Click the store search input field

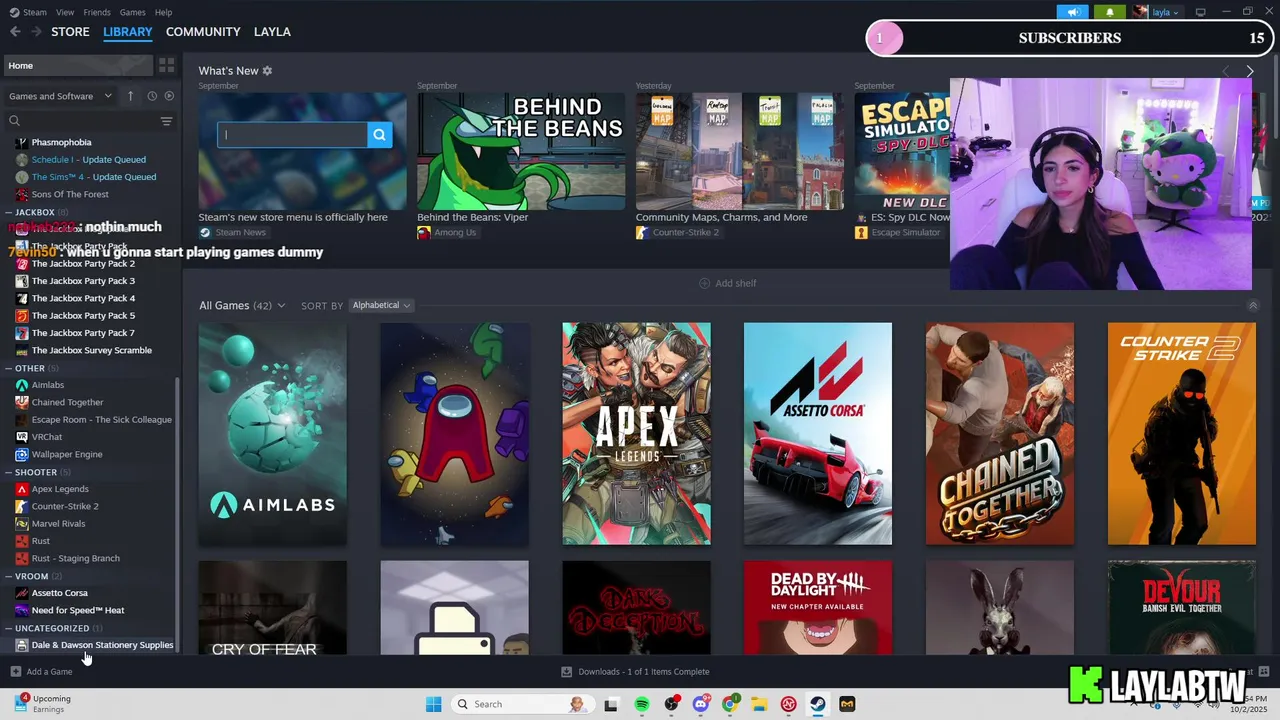click(x=292, y=135)
